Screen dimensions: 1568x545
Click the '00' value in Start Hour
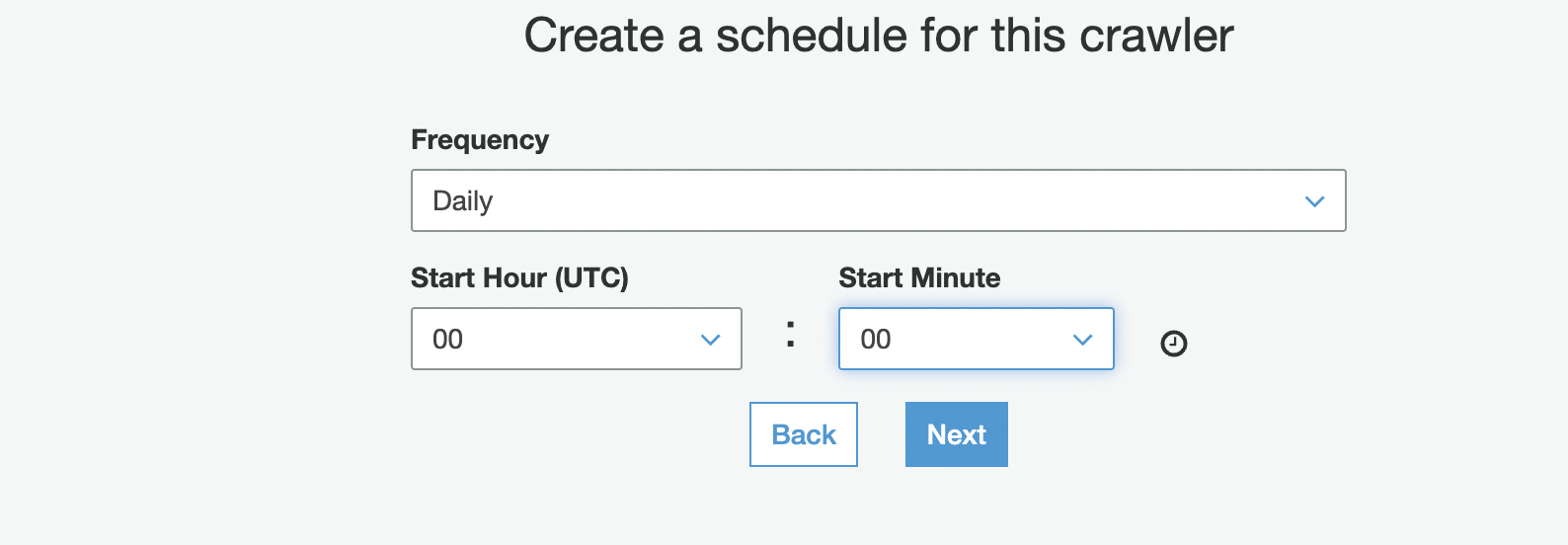pos(447,340)
